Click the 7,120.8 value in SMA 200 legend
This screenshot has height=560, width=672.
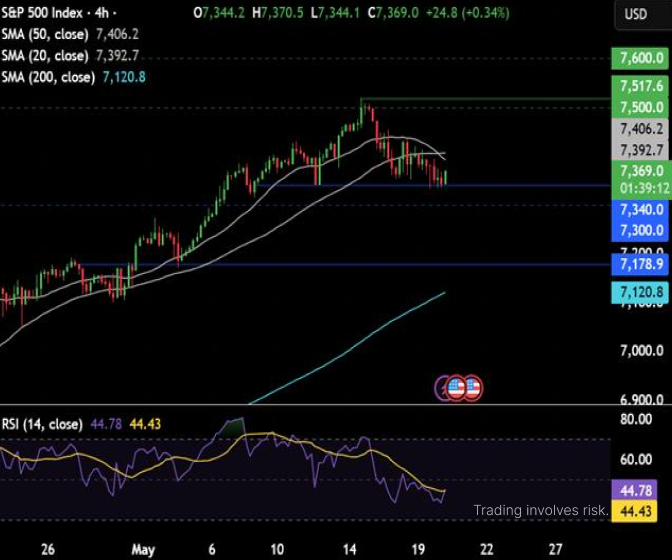click(x=124, y=78)
